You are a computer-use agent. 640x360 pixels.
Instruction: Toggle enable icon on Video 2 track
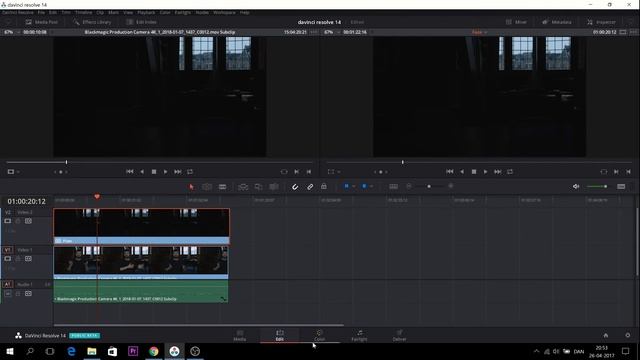(x=8, y=221)
